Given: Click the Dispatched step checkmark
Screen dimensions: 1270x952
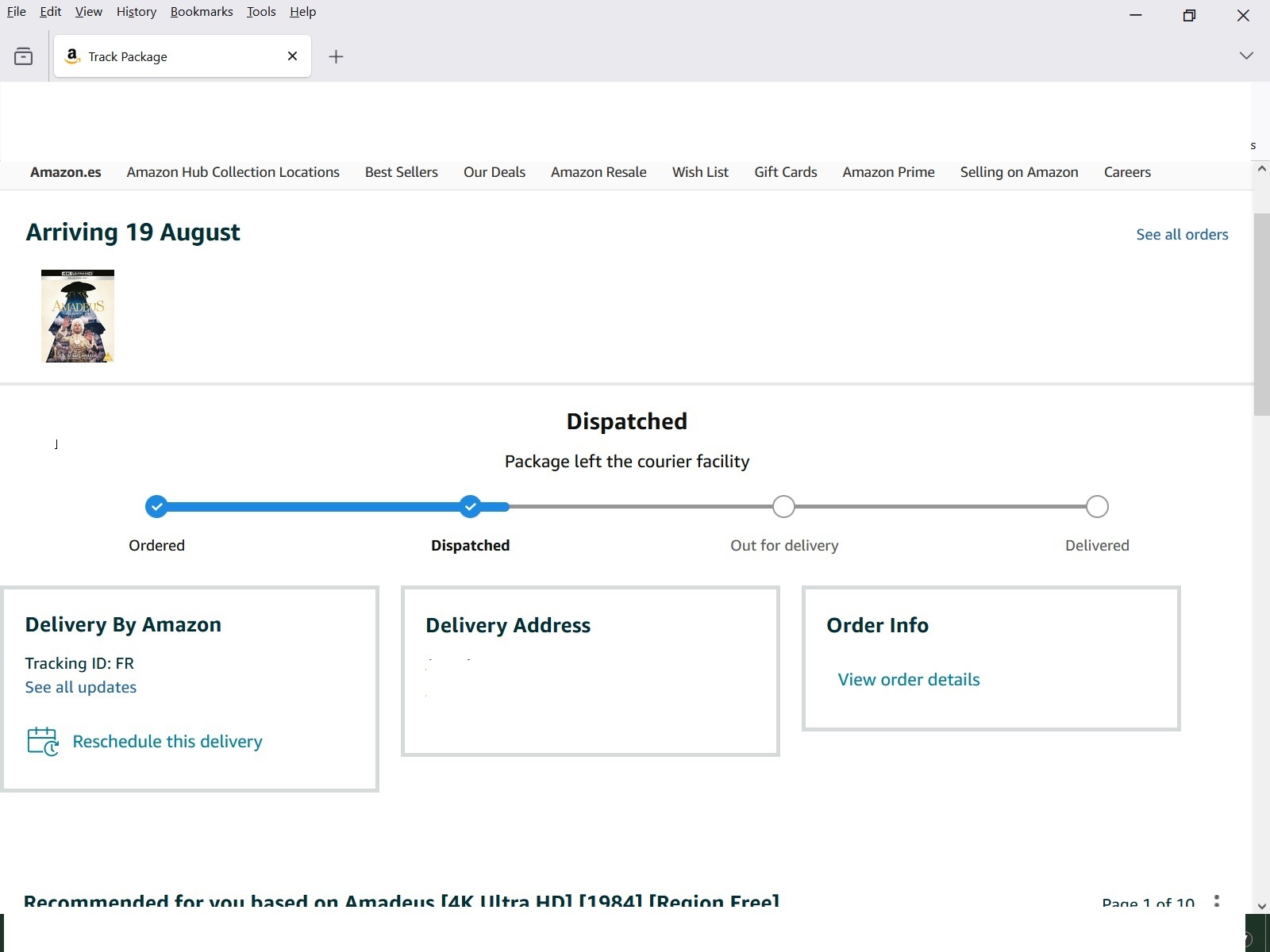Looking at the screenshot, I should 471,506.
